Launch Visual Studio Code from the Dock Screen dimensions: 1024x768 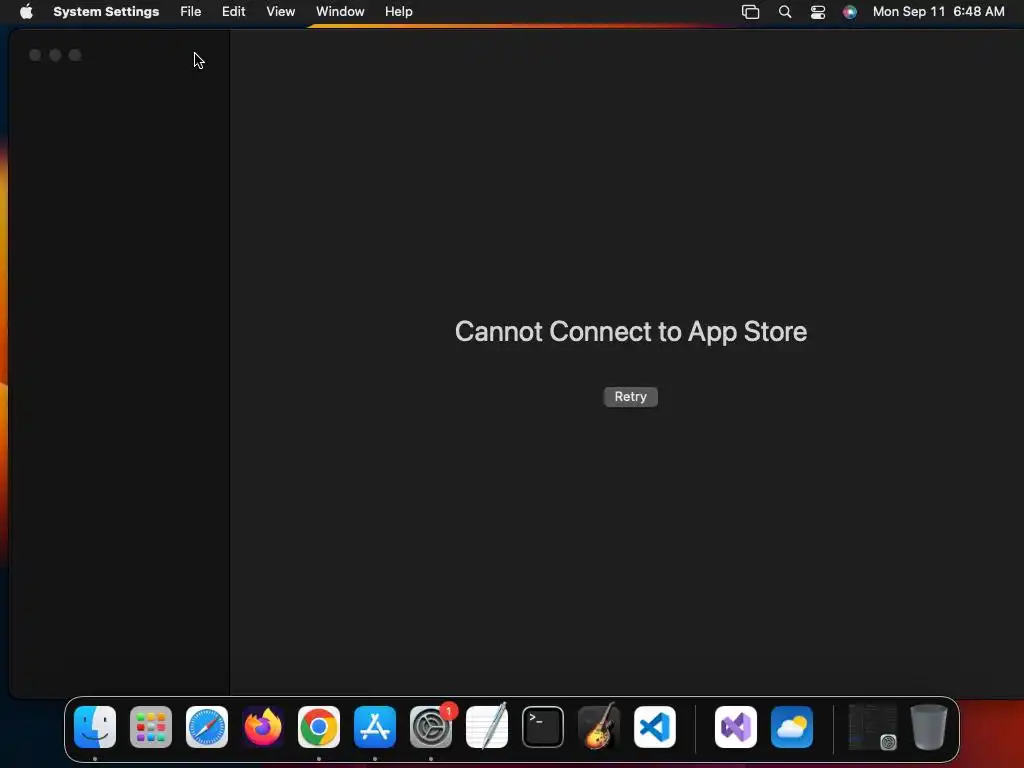click(x=655, y=727)
